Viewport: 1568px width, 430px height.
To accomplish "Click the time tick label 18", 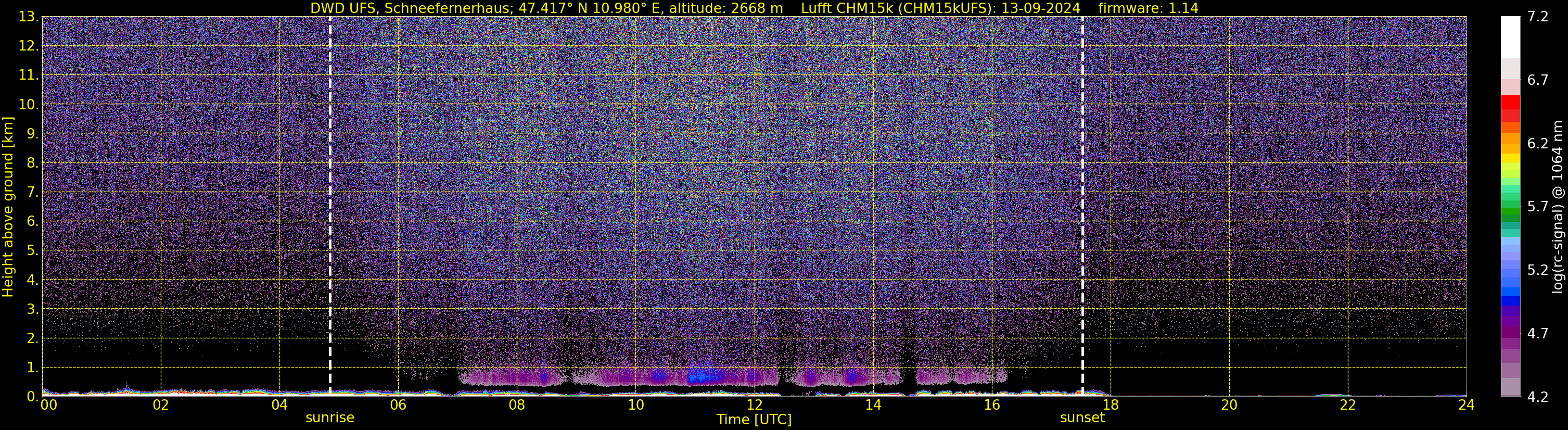I will click(1110, 405).
